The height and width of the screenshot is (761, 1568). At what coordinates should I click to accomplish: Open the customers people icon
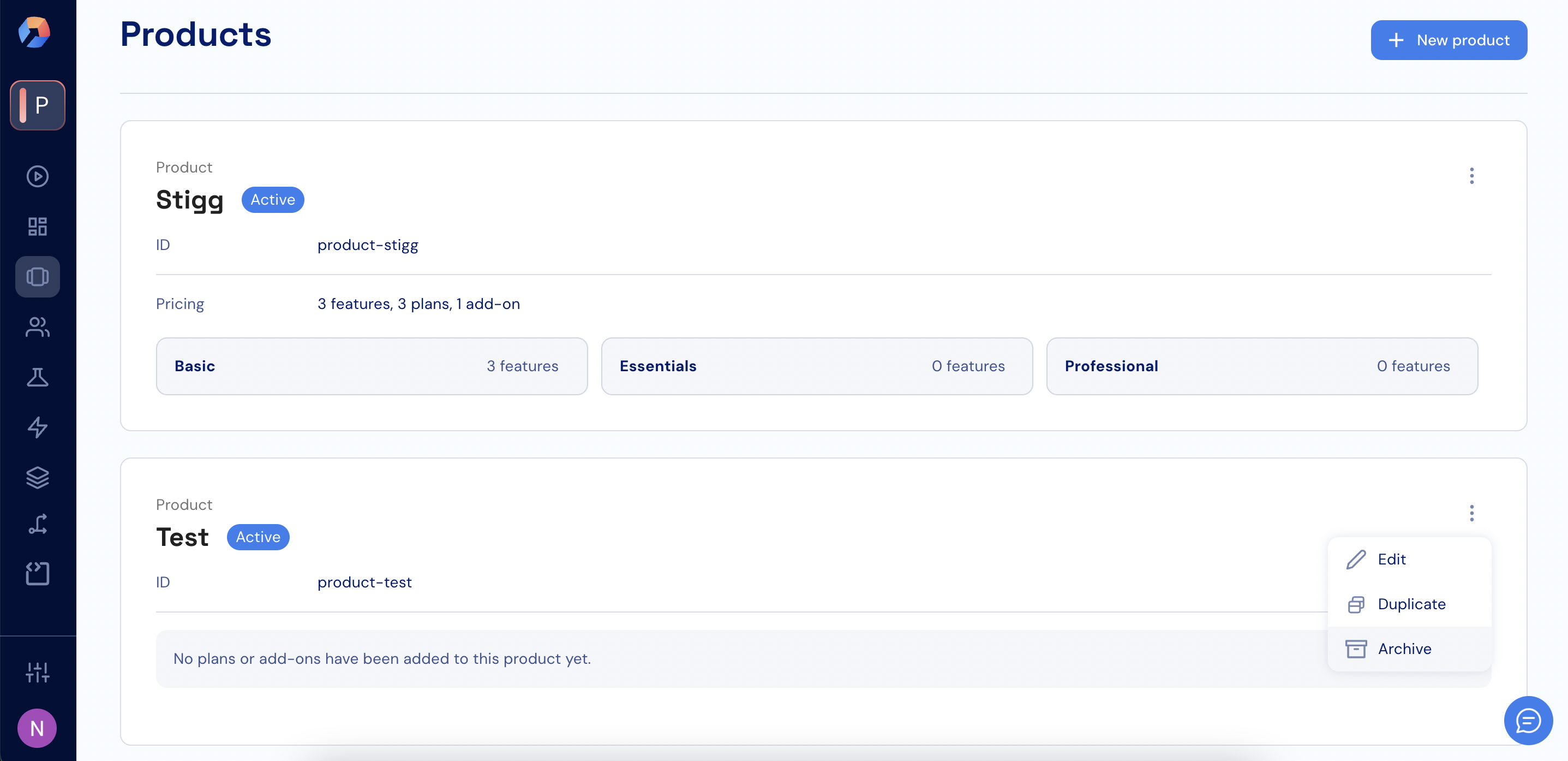point(37,327)
